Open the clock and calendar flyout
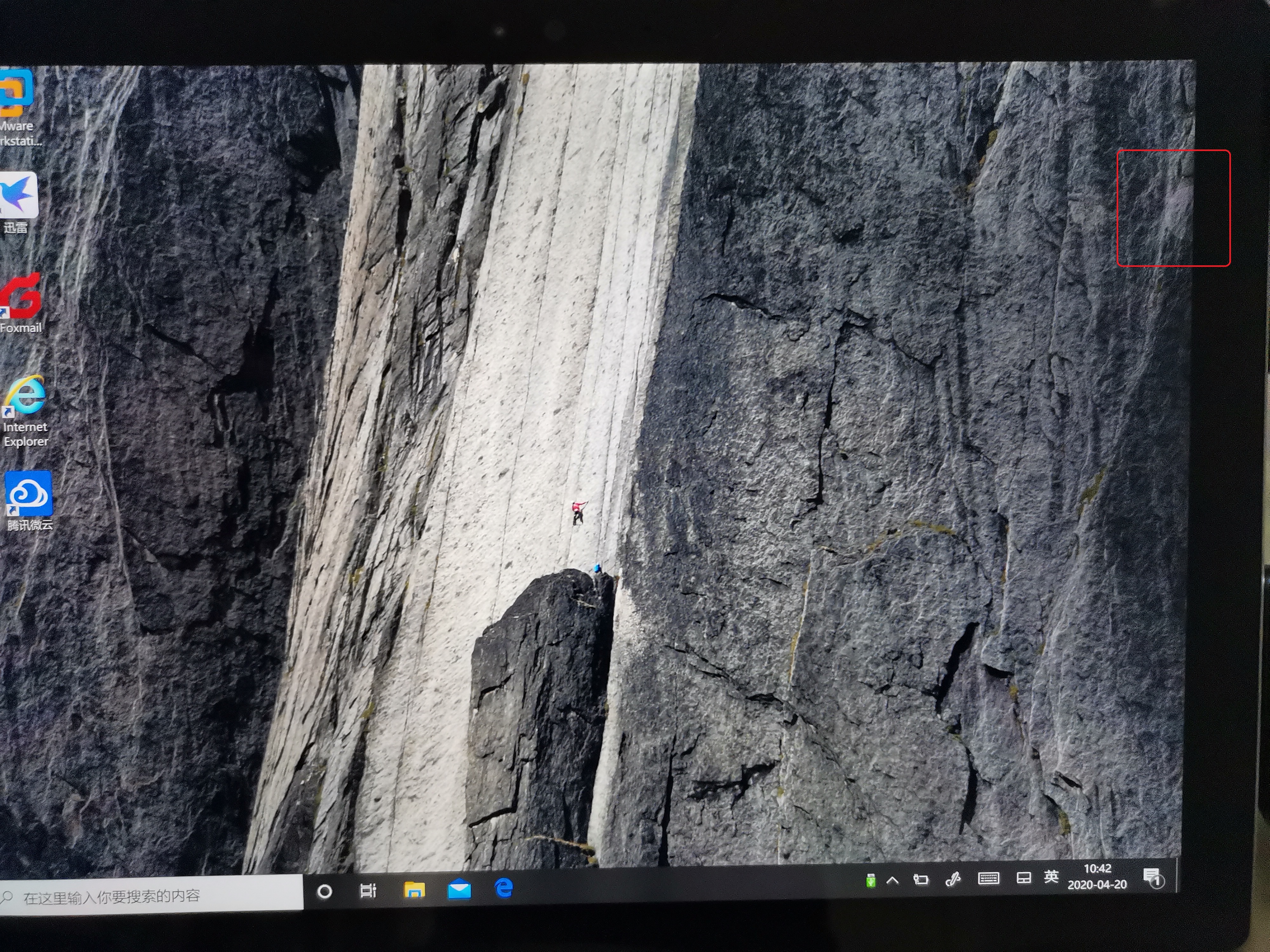The height and width of the screenshot is (952, 1270). [1097, 877]
